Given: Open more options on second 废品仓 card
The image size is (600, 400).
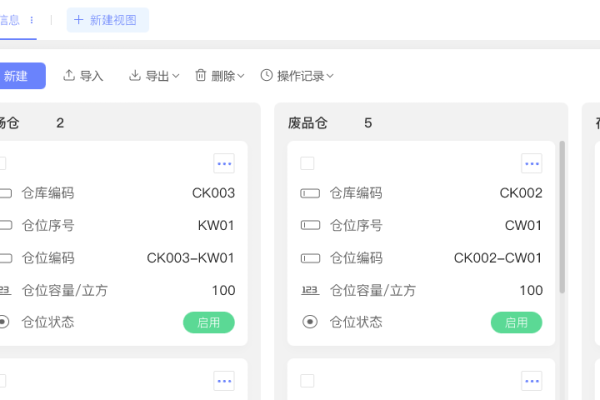Looking at the screenshot, I should [x=532, y=381].
